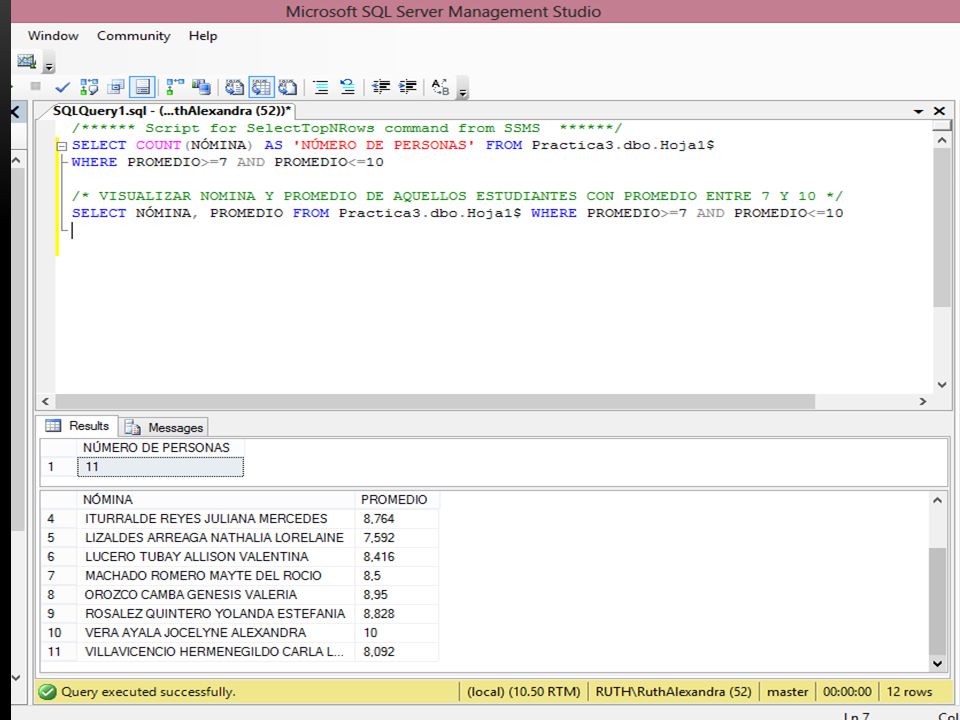Switch output to Results to Text
The width and height of the screenshot is (960, 720).
[x=234, y=88]
